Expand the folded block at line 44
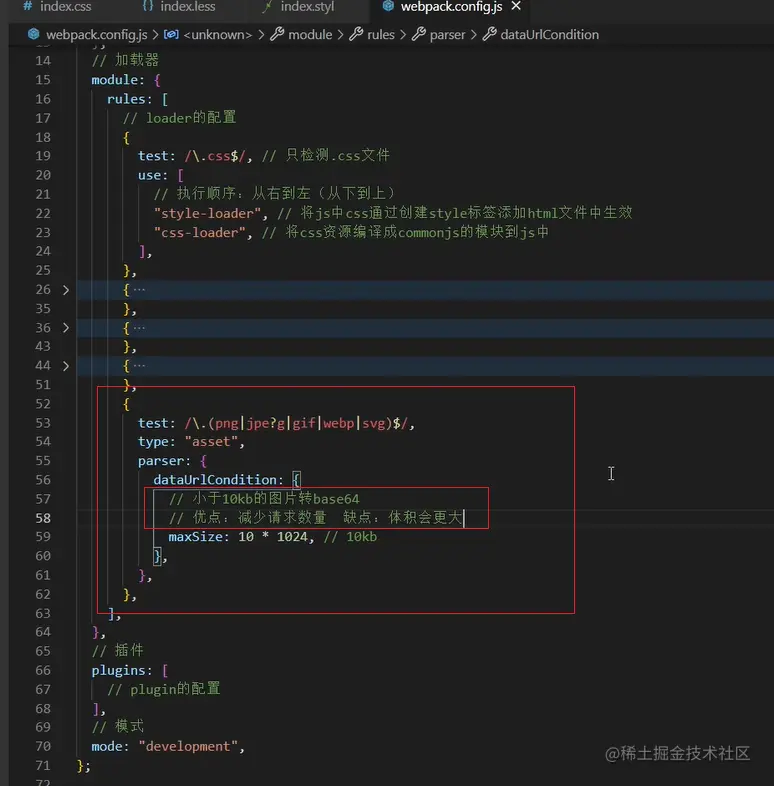The width and height of the screenshot is (774, 786). (66, 366)
